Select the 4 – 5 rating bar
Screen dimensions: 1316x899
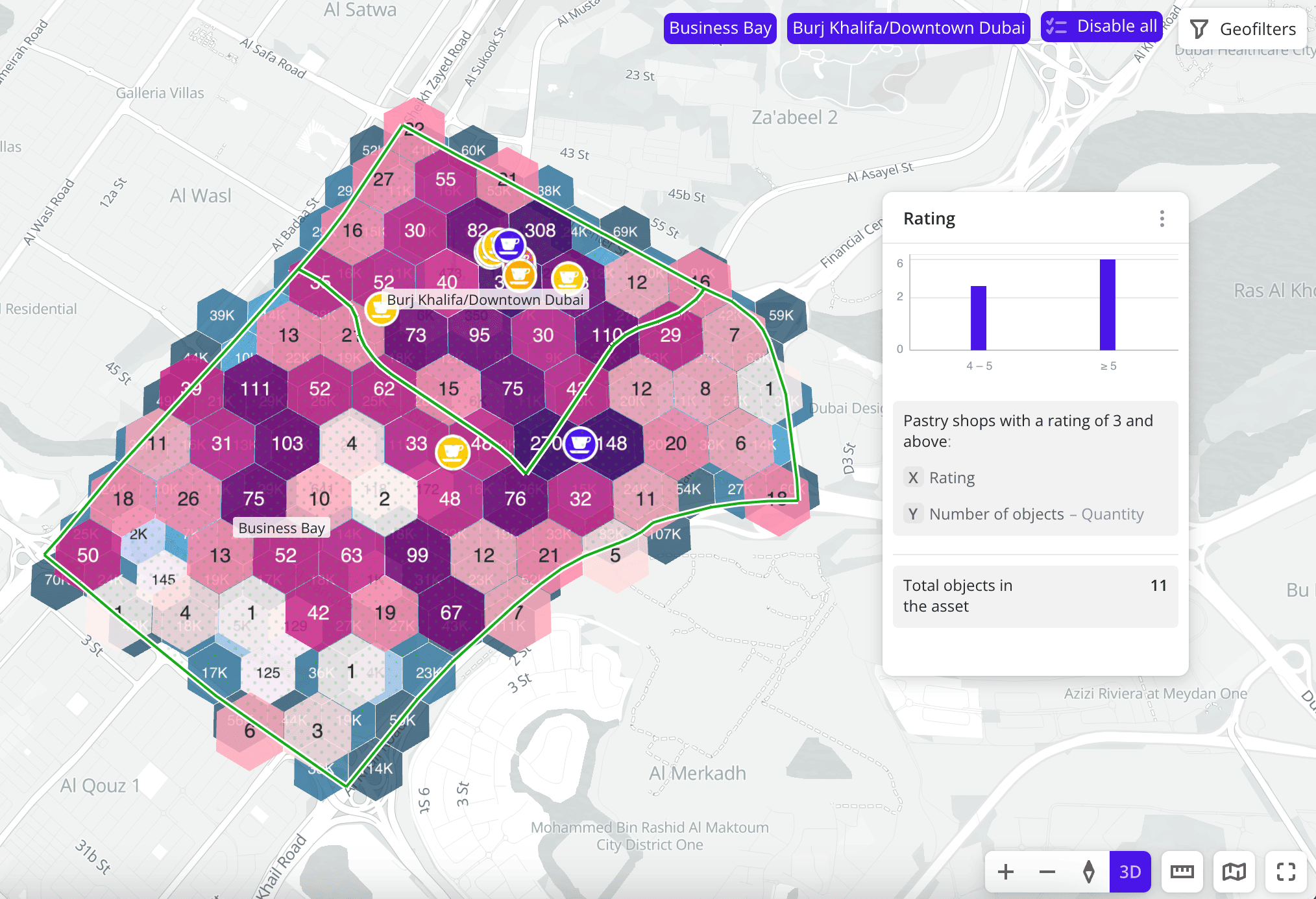pos(978,318)
